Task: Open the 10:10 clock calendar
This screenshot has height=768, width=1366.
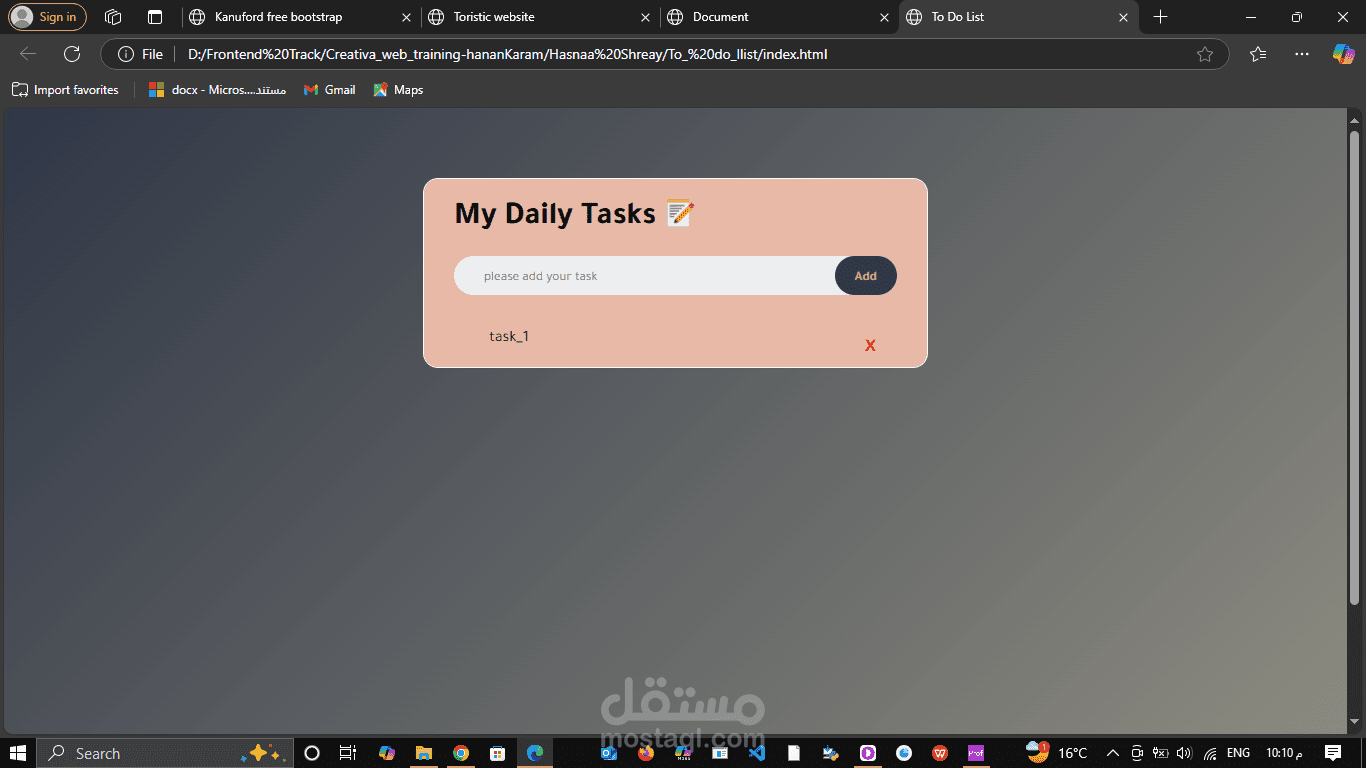Action: click(x=1285, y=753)
